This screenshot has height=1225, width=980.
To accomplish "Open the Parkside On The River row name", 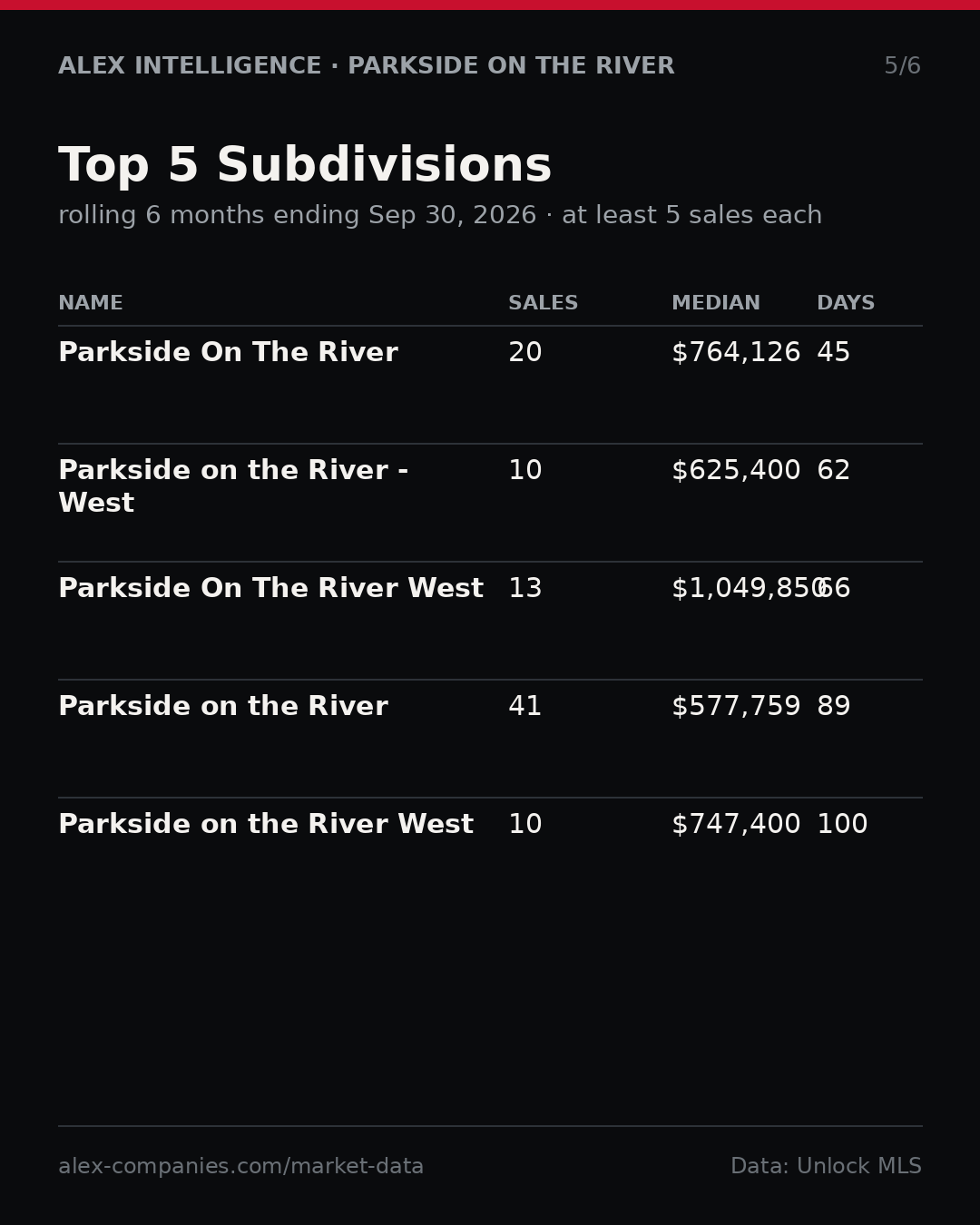I will pyautogui.click(x=228, y=353).
